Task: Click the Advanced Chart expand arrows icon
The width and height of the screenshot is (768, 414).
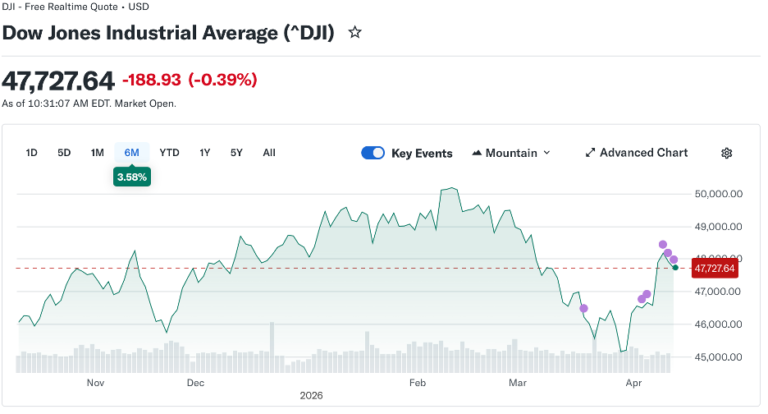Action: tap(590, 153)
